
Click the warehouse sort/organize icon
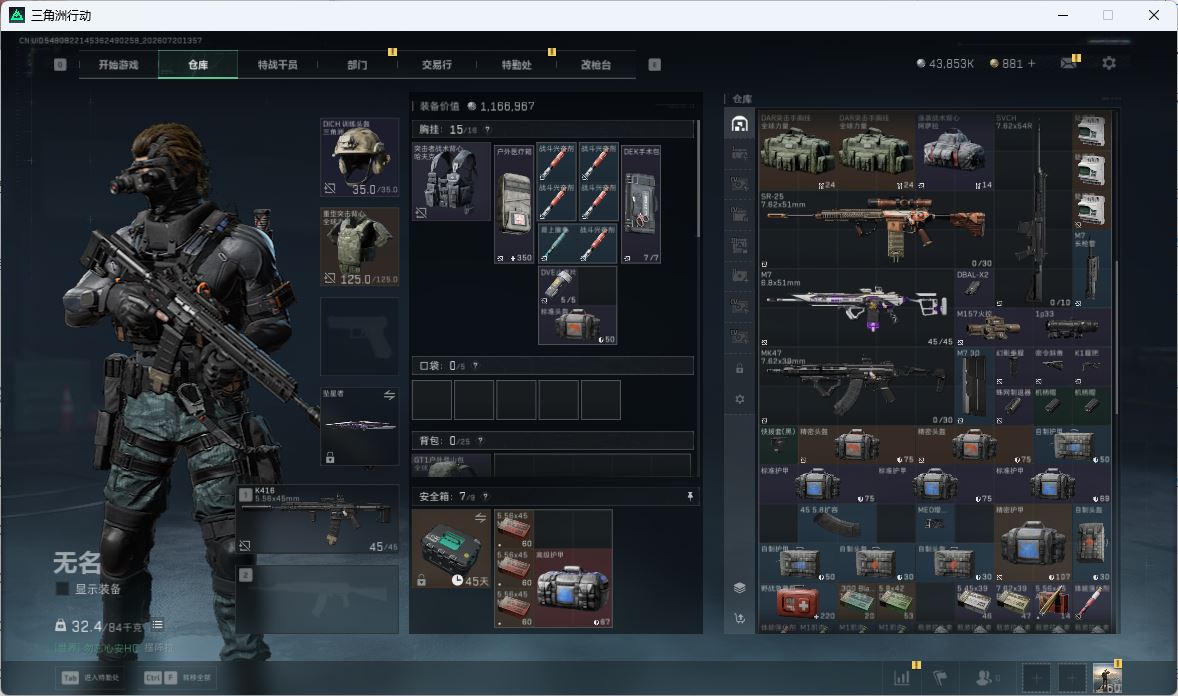(739, 618)
